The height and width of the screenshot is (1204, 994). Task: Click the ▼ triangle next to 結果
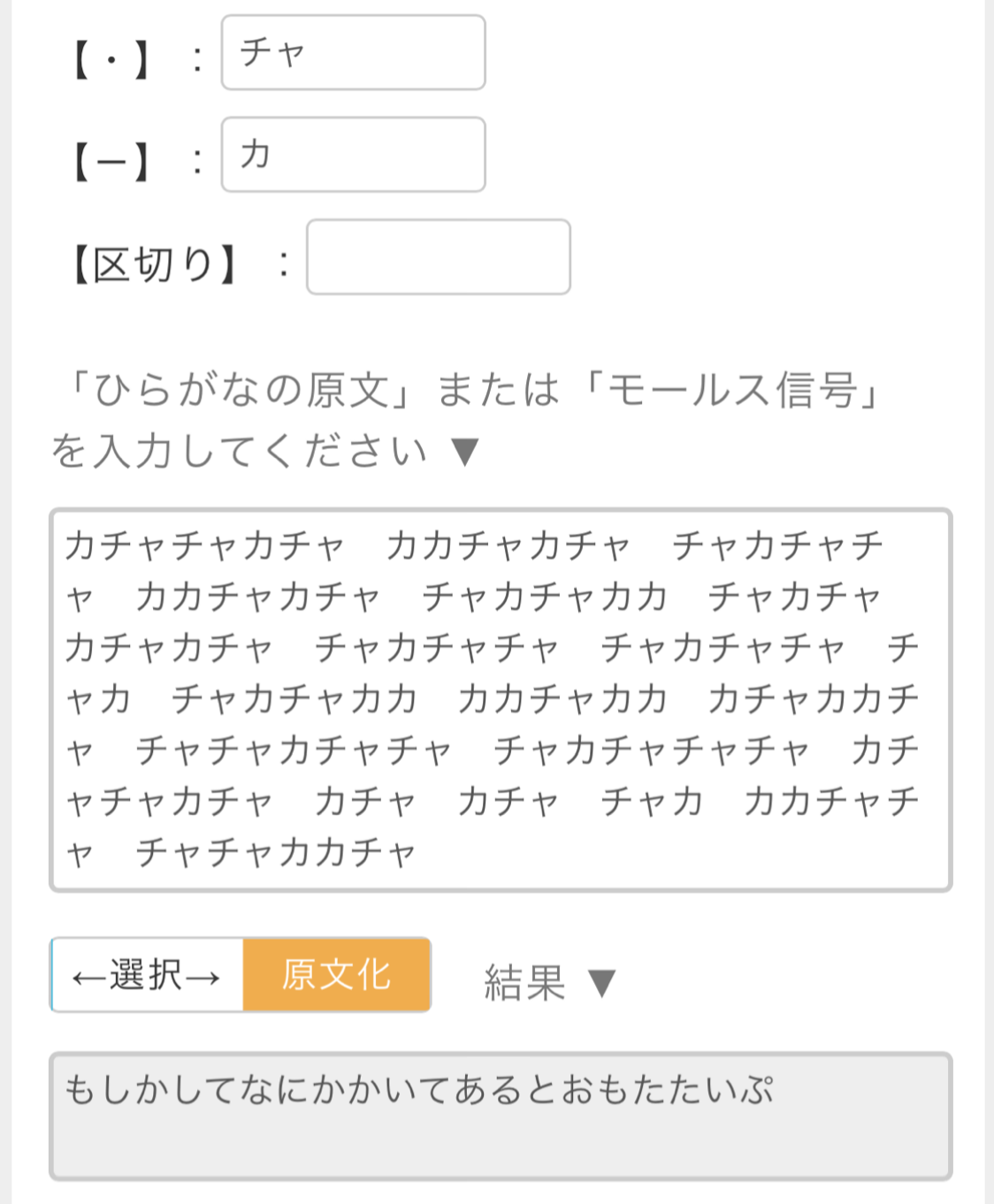click(x=601, y=983)
